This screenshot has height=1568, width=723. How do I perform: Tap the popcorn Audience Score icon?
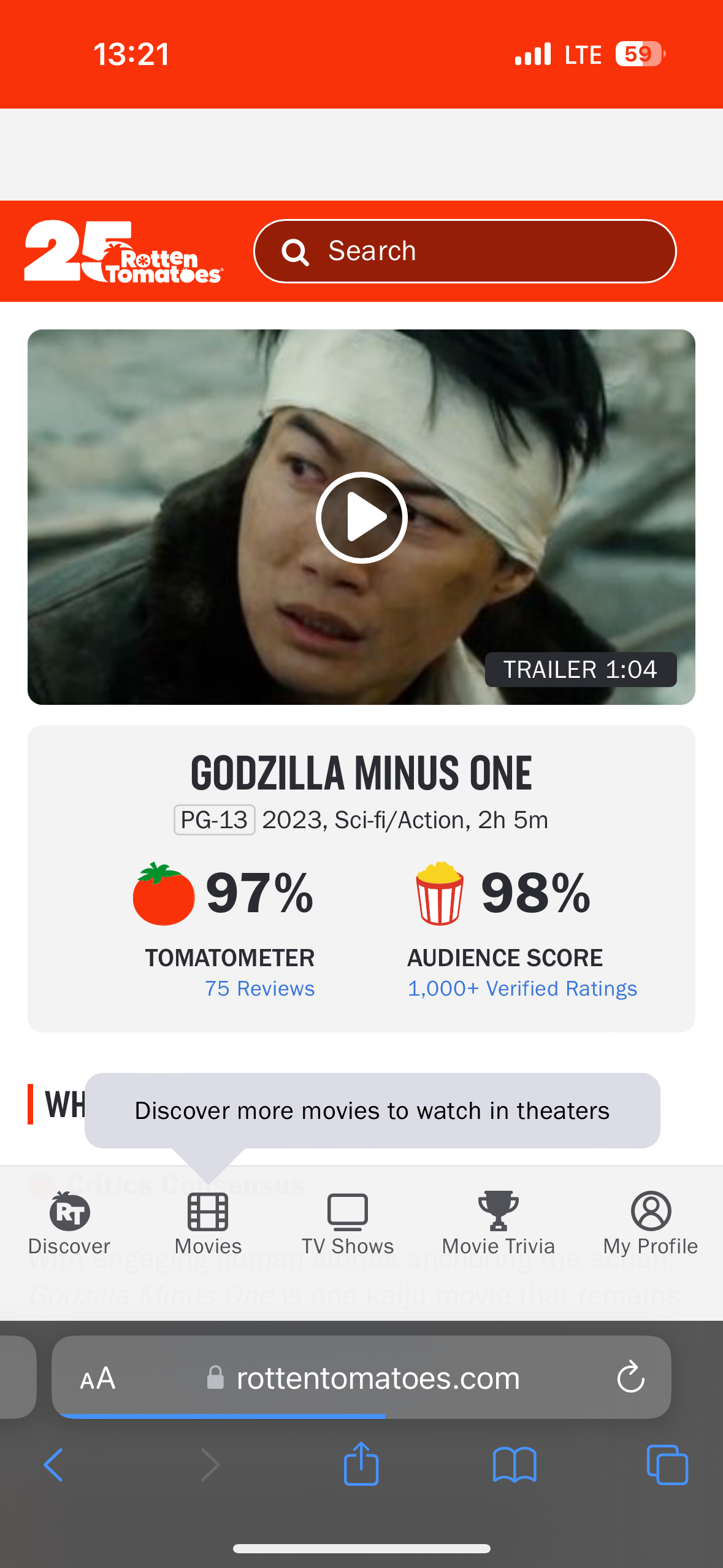pos(440,894)
